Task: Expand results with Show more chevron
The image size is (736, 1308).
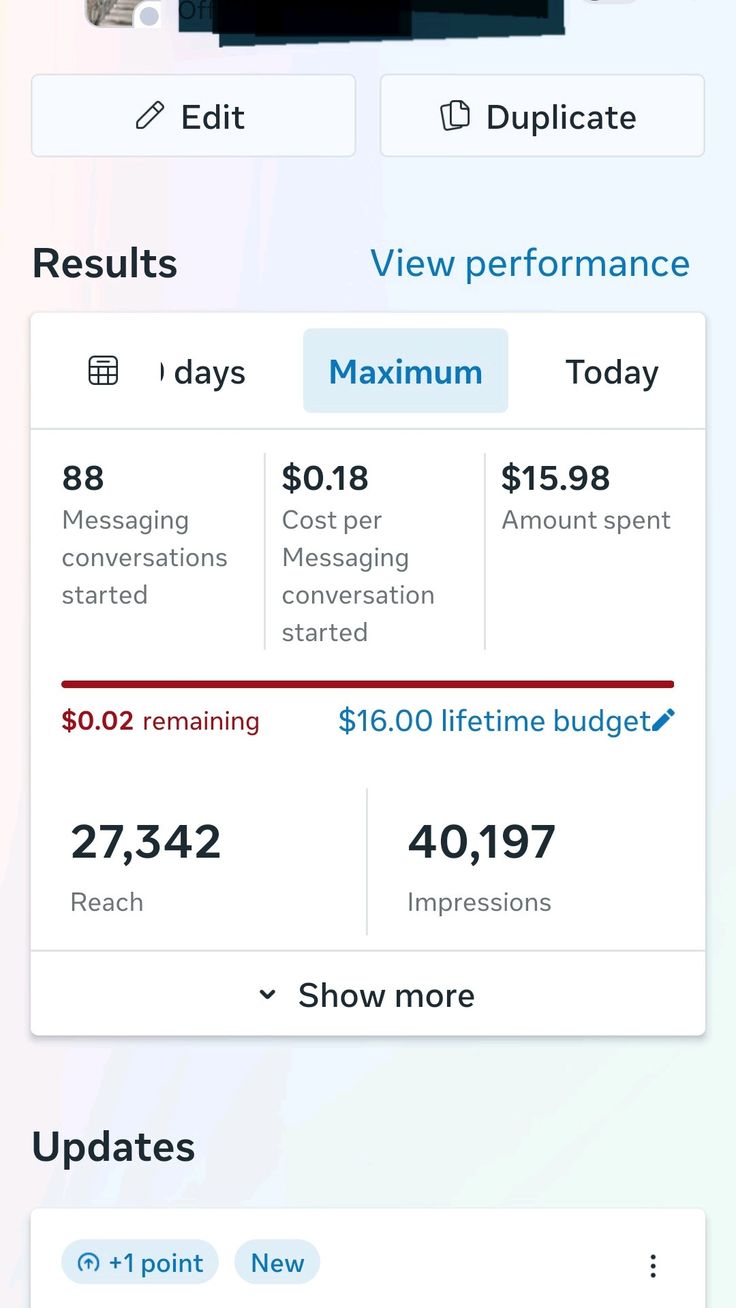Action: click(x=268, y=995)
